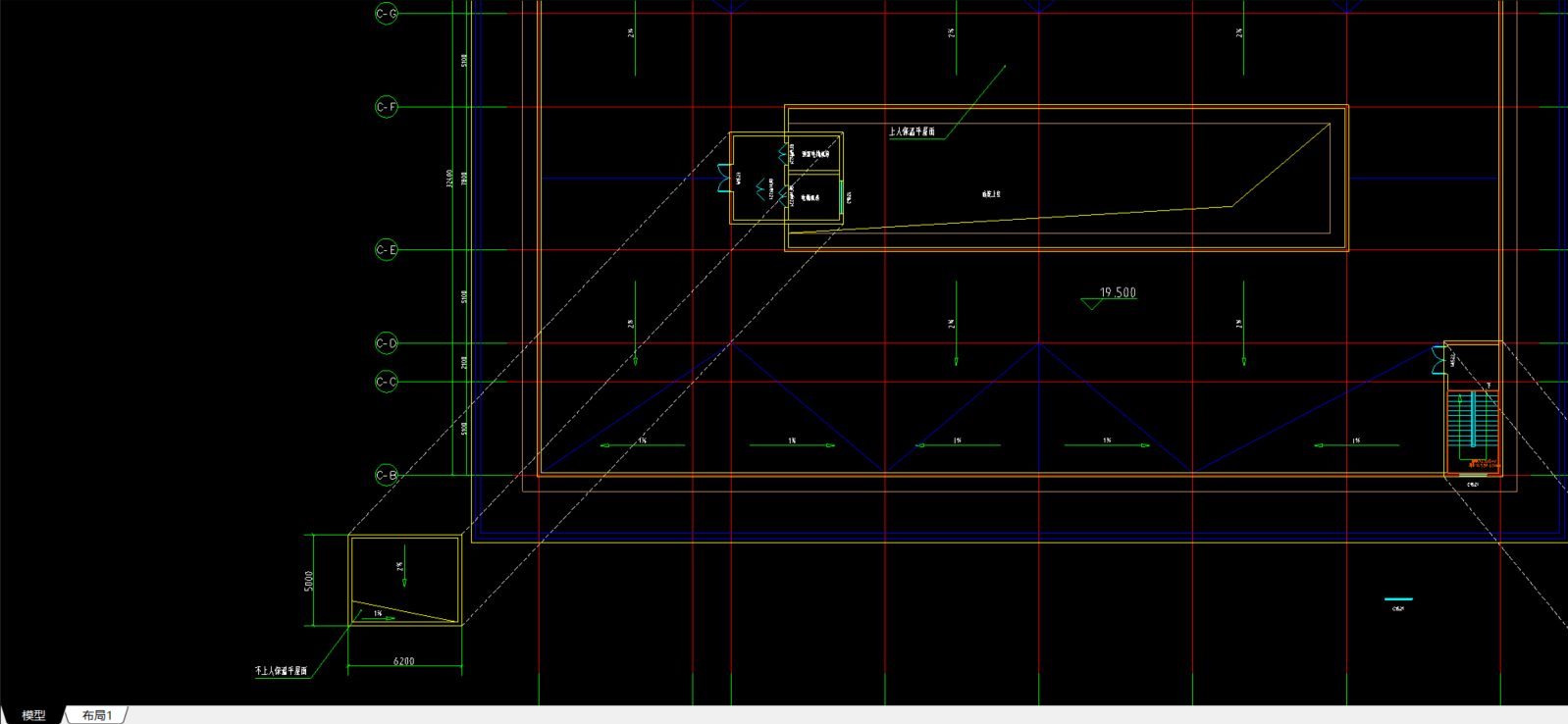Select the 32400 overall dimension text

click(449, 179)
